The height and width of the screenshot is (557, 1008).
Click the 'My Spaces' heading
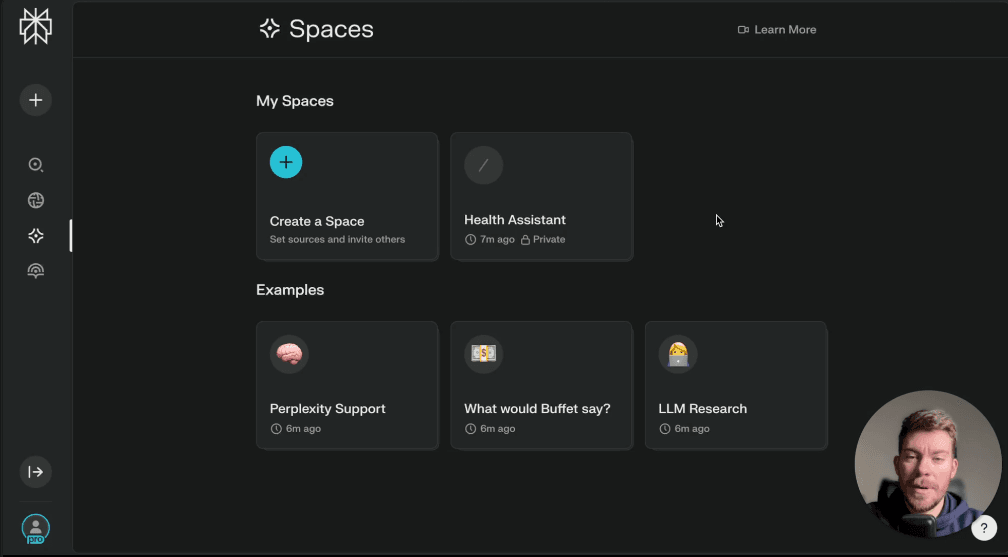click(x=295, y=101)
